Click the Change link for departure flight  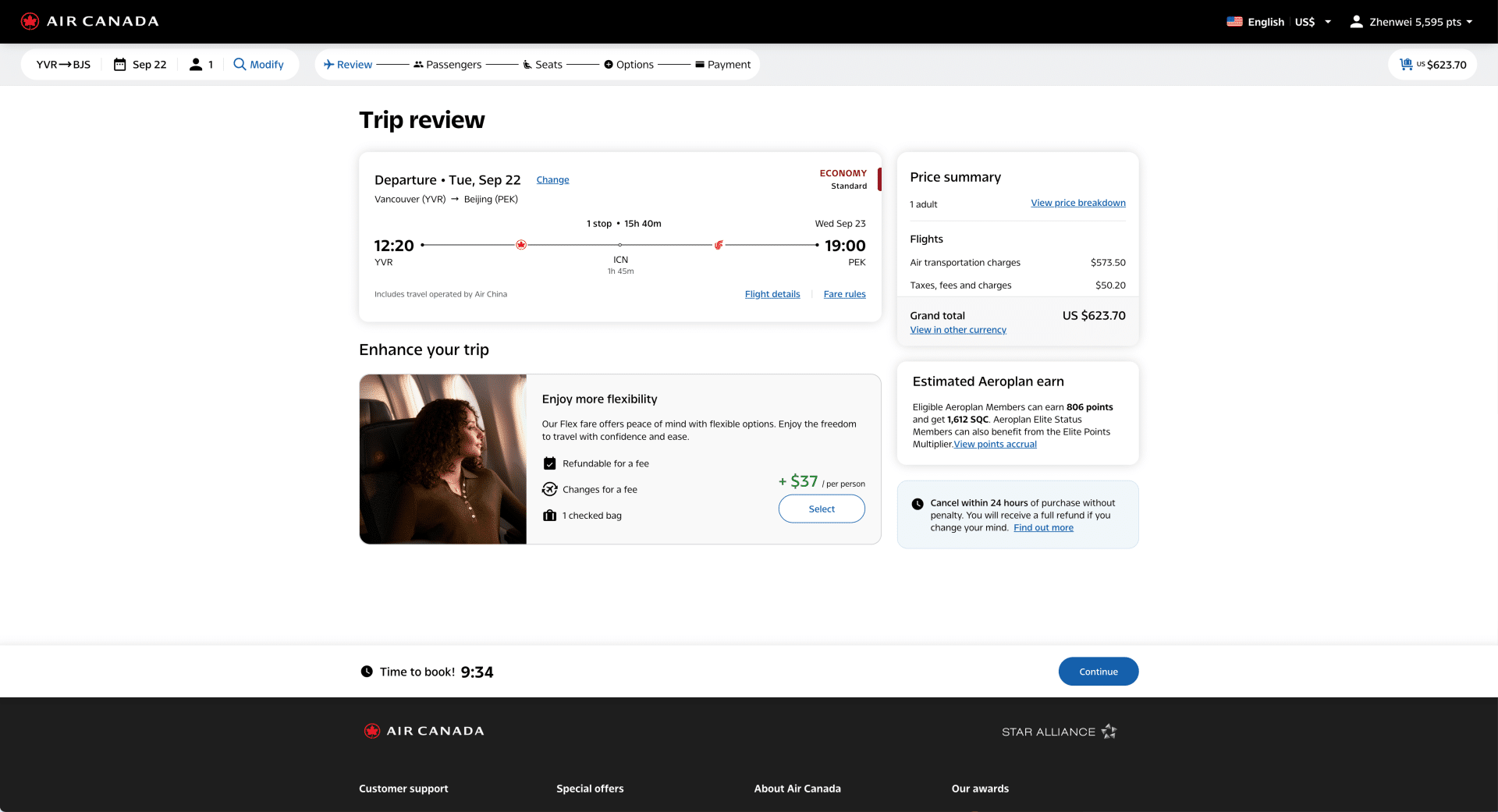click(552, 180)
